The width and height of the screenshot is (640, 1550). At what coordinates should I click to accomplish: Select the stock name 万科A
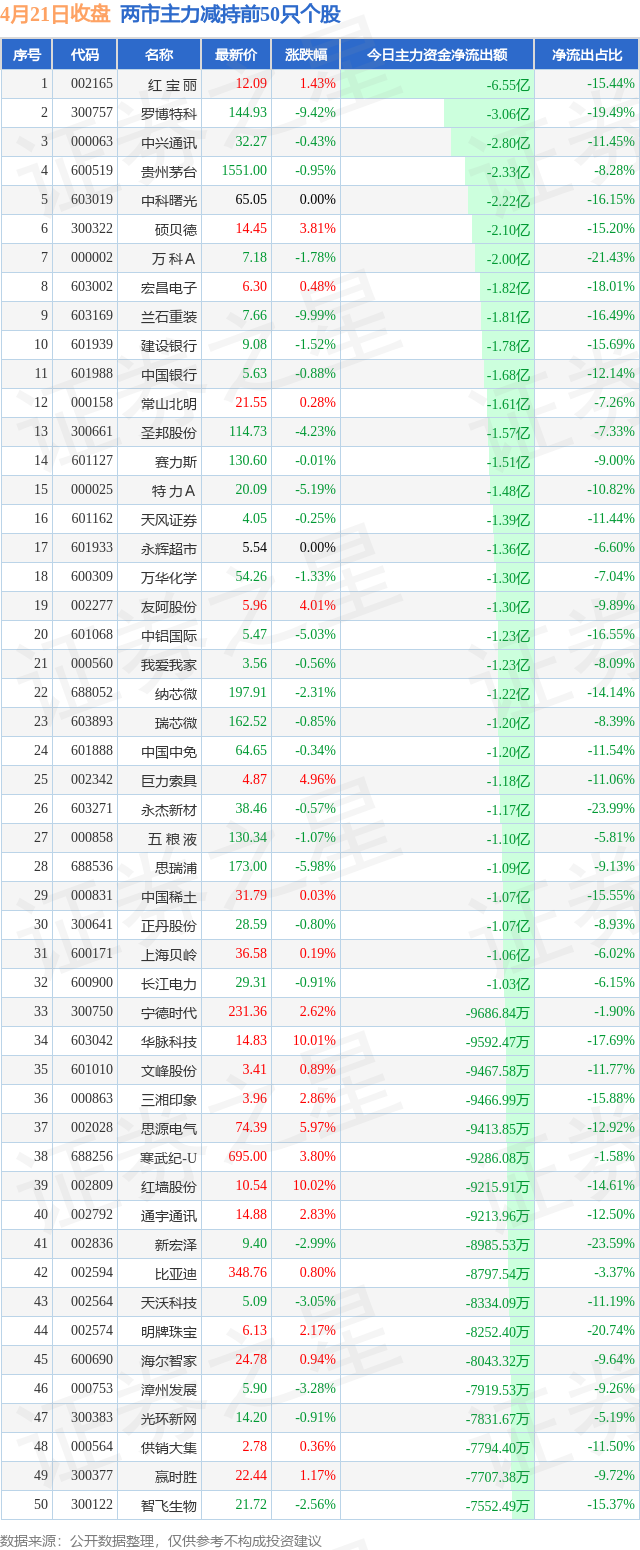click(173, 258)
